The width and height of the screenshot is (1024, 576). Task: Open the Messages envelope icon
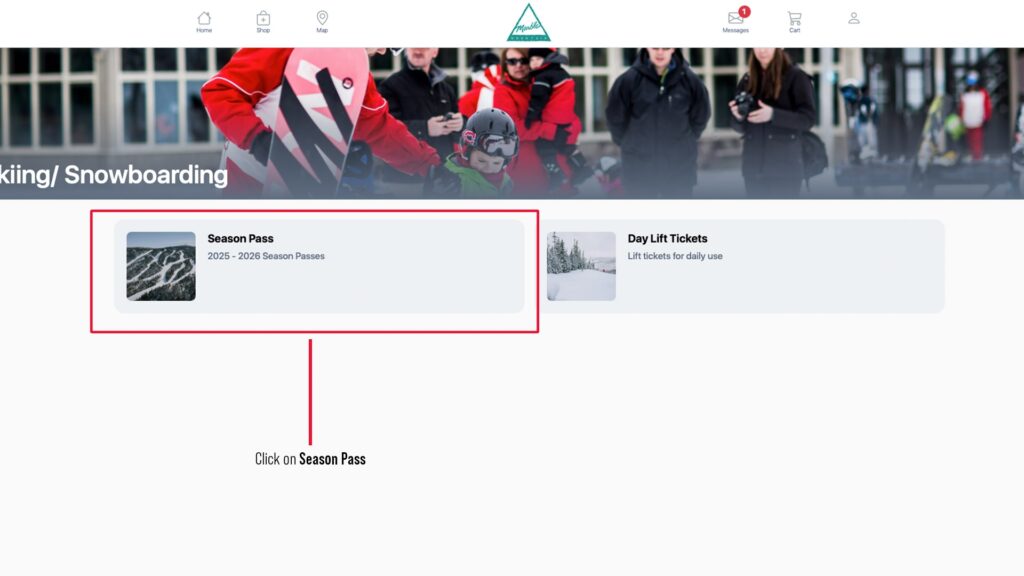pos(735,18)
